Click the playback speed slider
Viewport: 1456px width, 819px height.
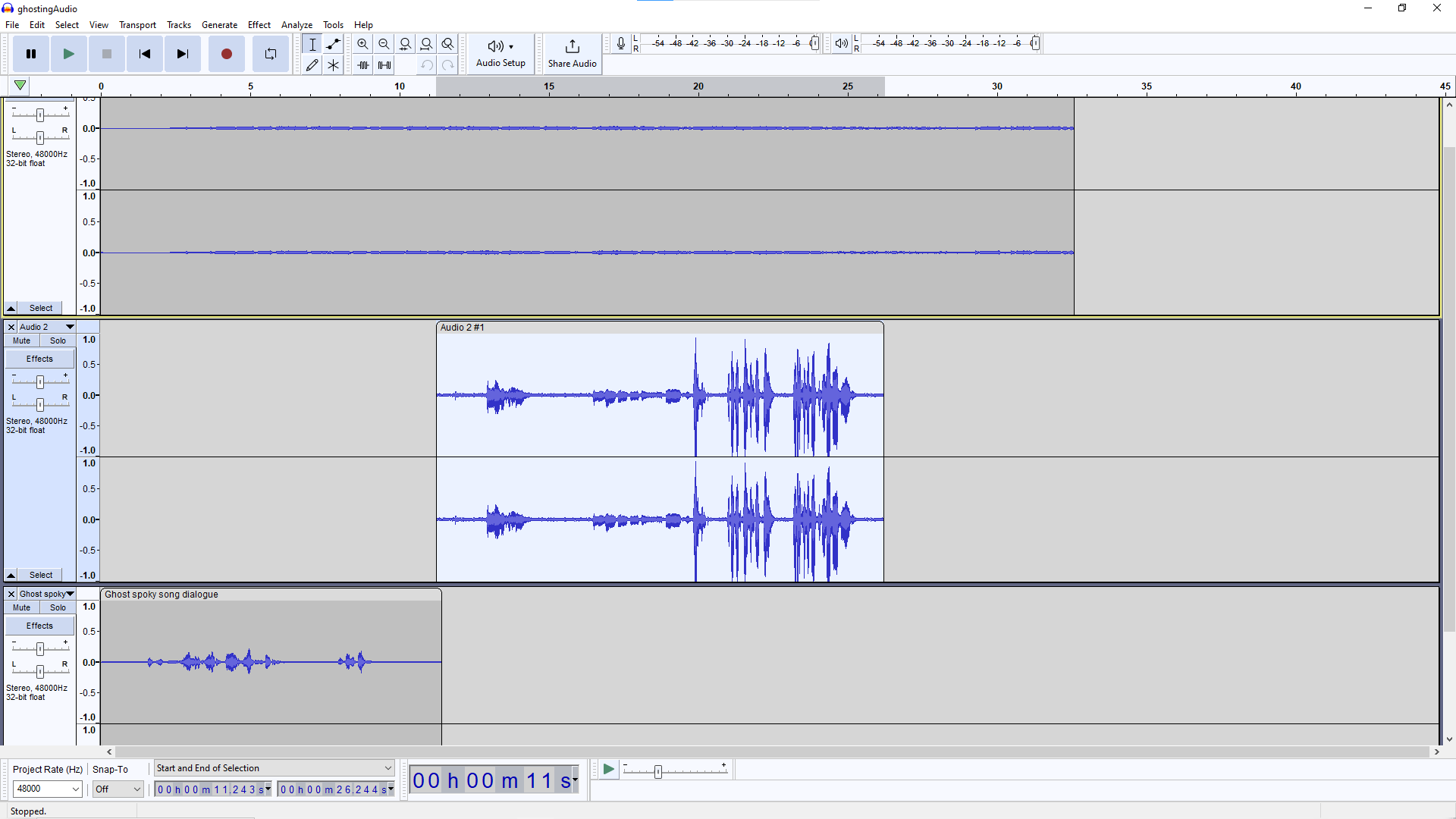click(657, 771)
